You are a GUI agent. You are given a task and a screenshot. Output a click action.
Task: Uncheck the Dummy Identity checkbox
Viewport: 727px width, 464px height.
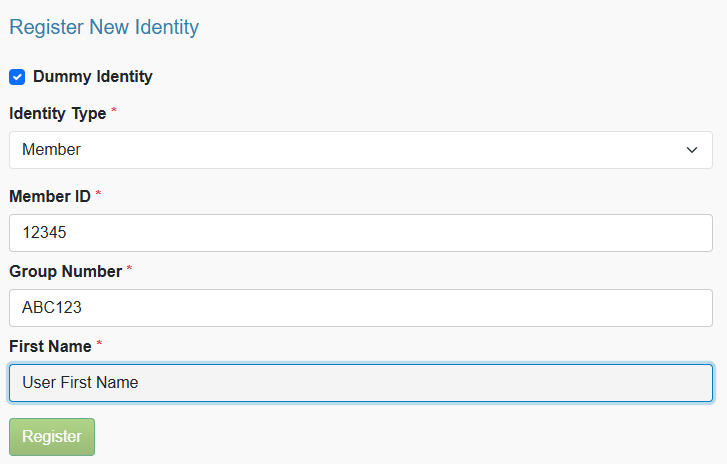click(x=17, y=77)
